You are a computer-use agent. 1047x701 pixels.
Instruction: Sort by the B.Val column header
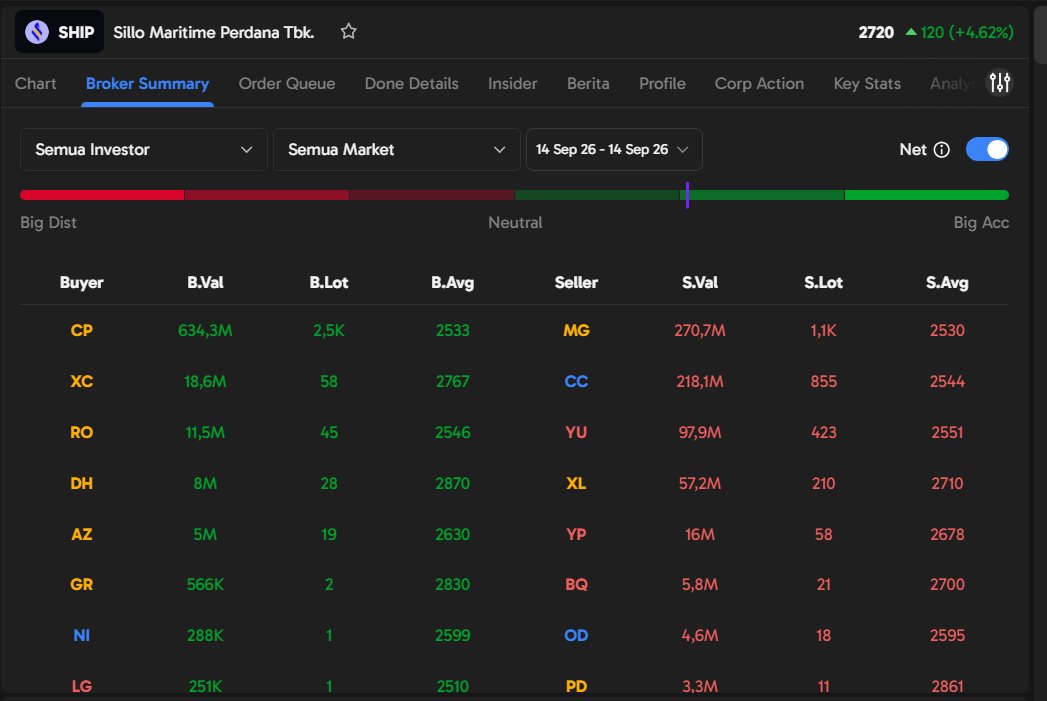point(205,282)
